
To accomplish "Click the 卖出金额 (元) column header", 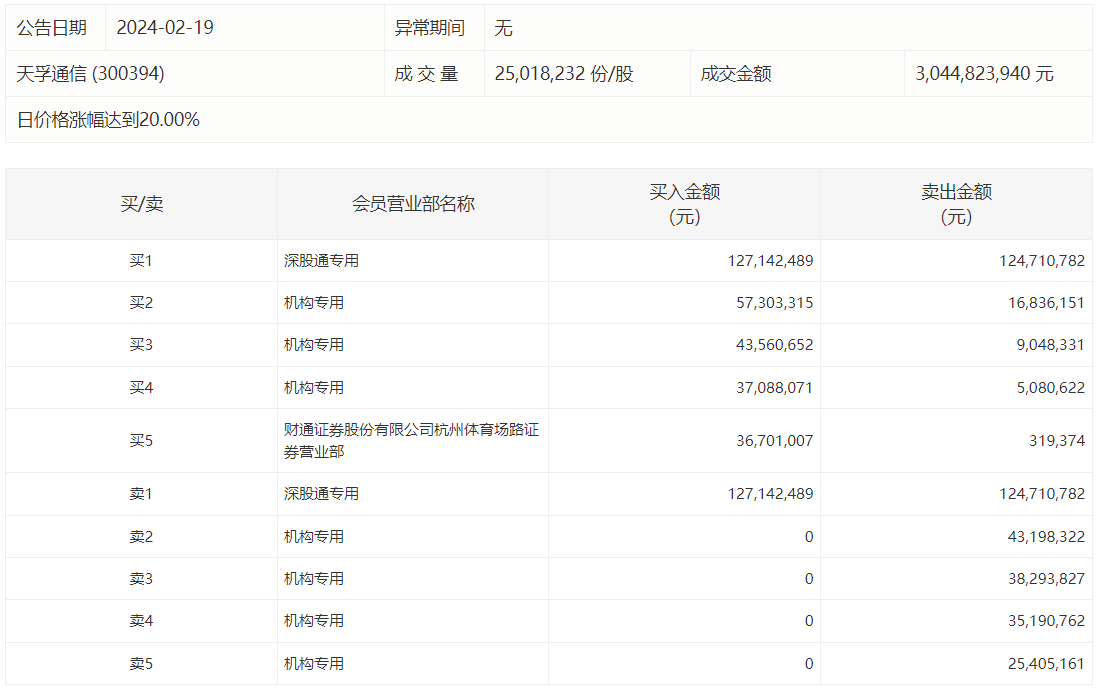I will tap(957, 204).
